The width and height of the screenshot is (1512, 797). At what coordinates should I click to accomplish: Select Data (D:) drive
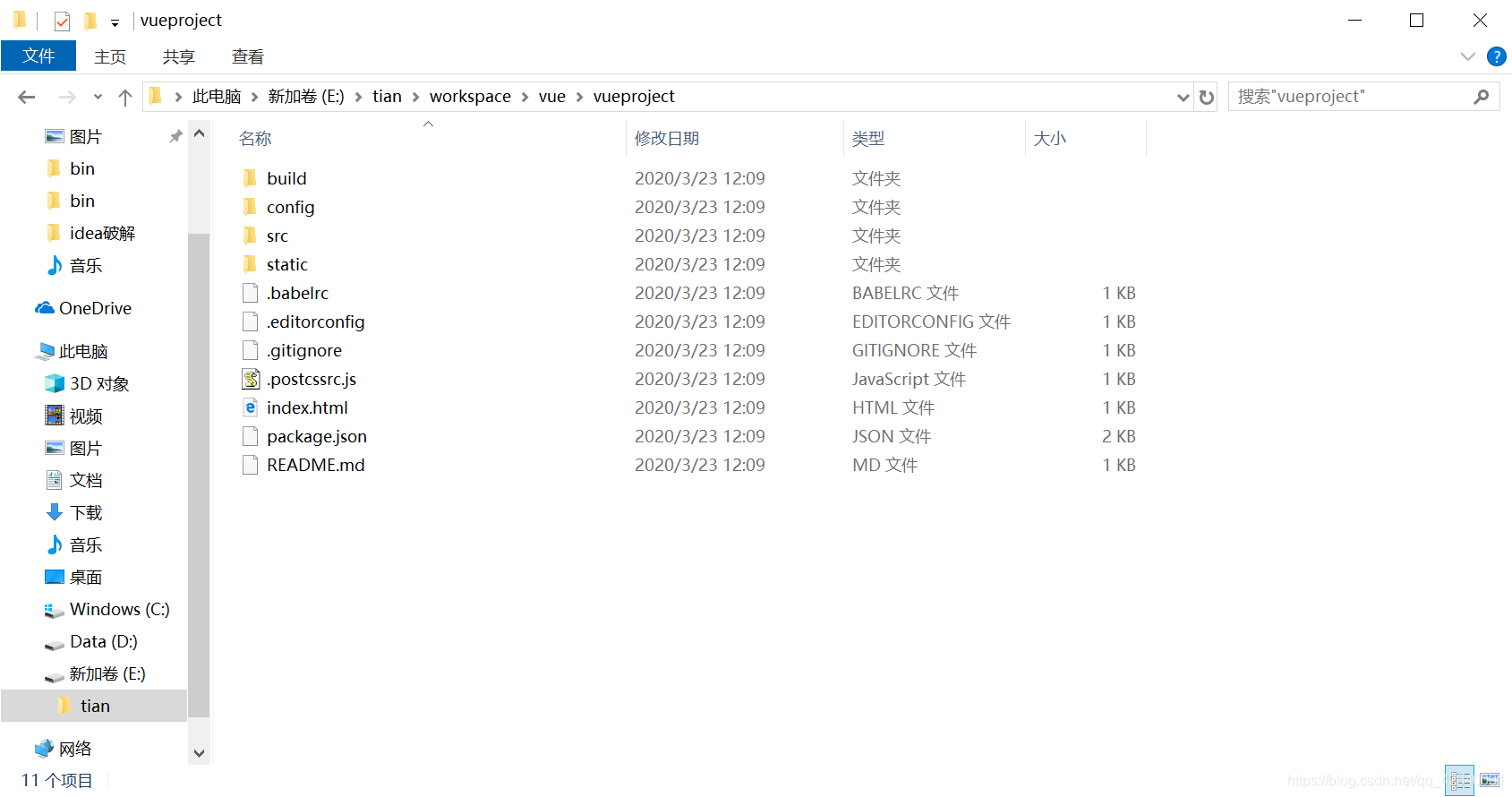[104, 641]
